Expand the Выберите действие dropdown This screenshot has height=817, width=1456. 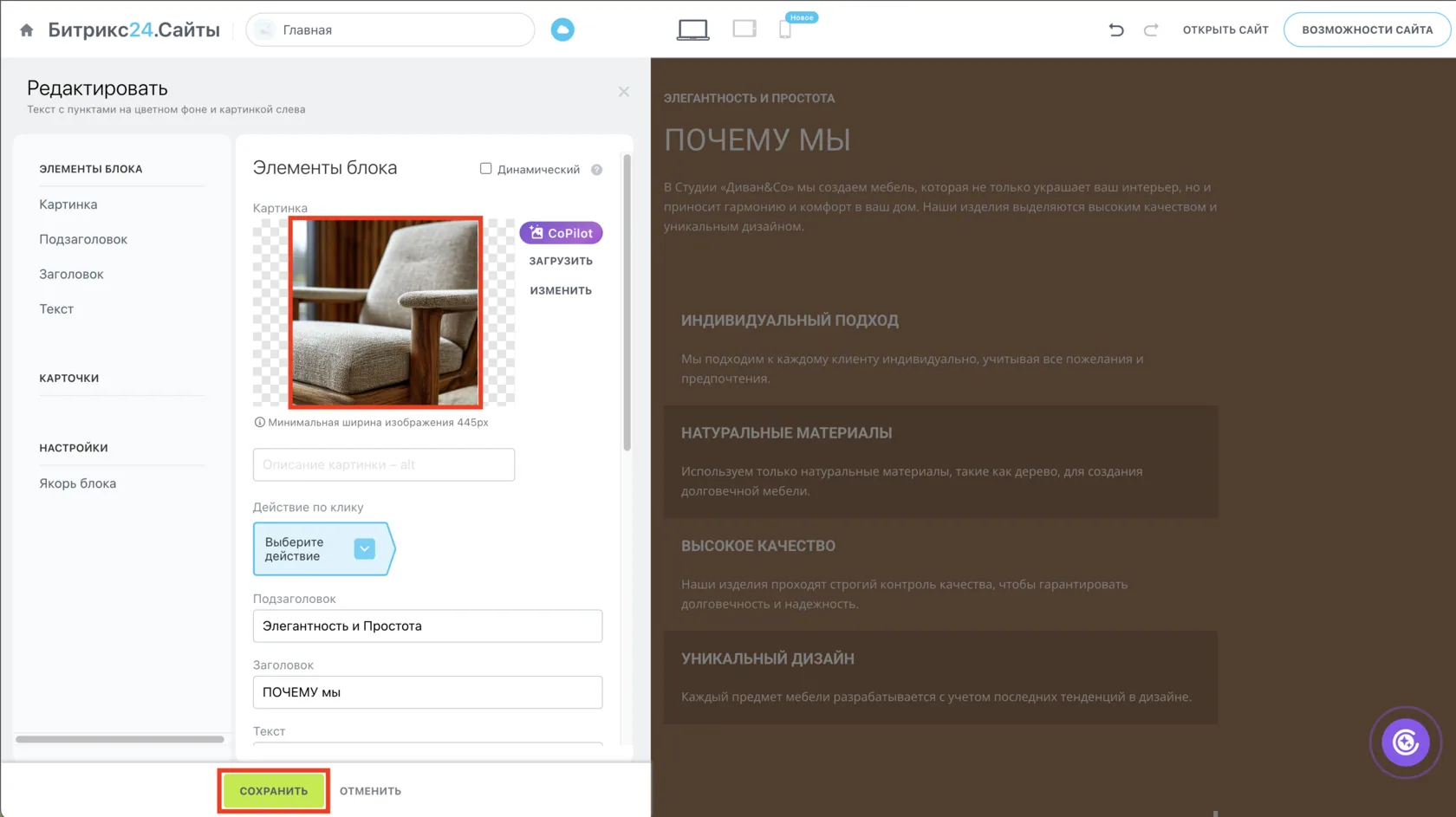365,548
